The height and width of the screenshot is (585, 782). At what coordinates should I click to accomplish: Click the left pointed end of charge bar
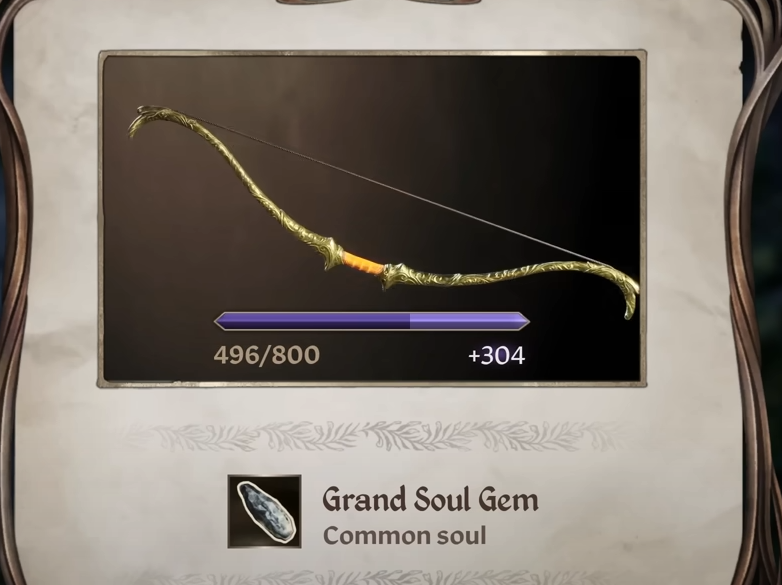221,321
